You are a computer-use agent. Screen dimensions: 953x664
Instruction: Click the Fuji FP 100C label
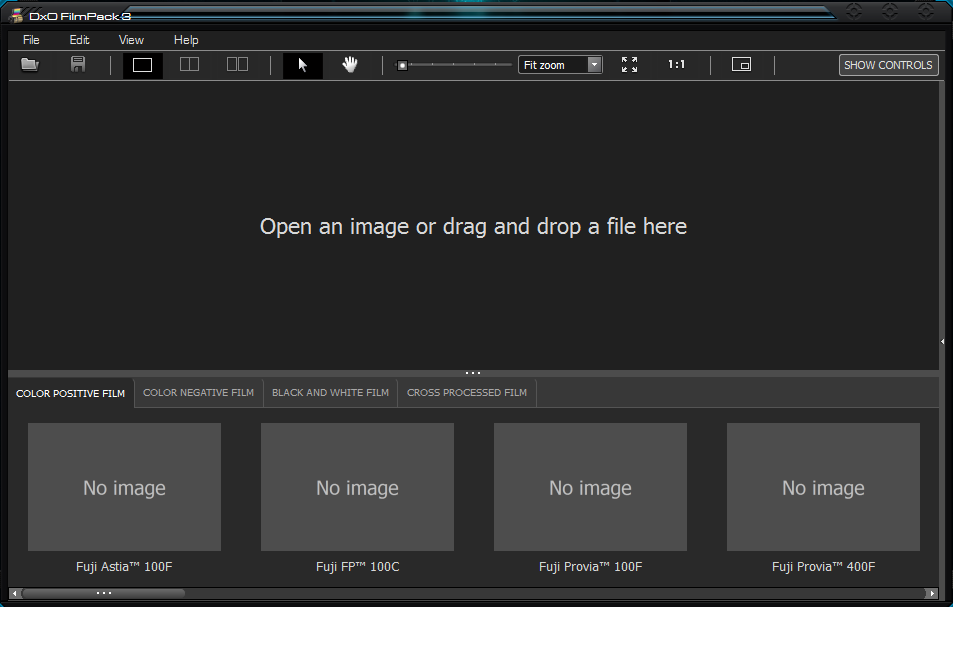point(357,567)
